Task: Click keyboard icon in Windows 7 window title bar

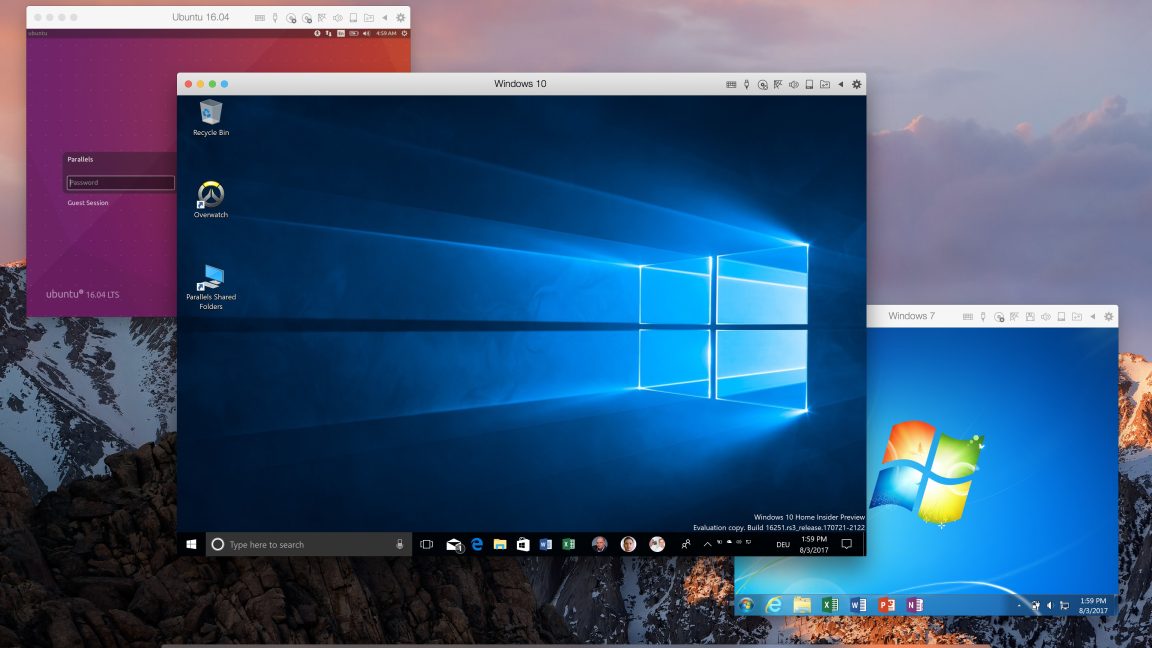Action: pos(968,317)
